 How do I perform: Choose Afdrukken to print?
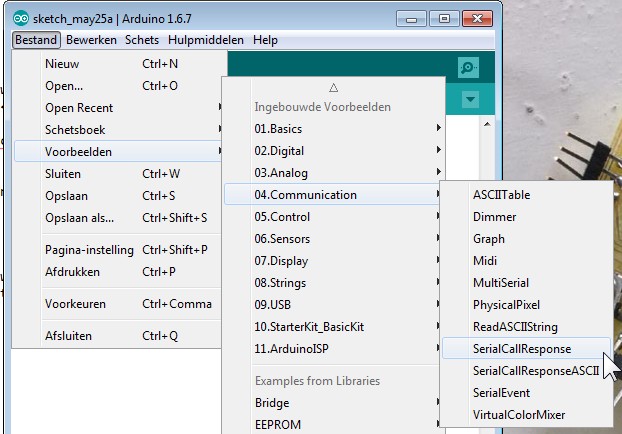tap(117, 272)
